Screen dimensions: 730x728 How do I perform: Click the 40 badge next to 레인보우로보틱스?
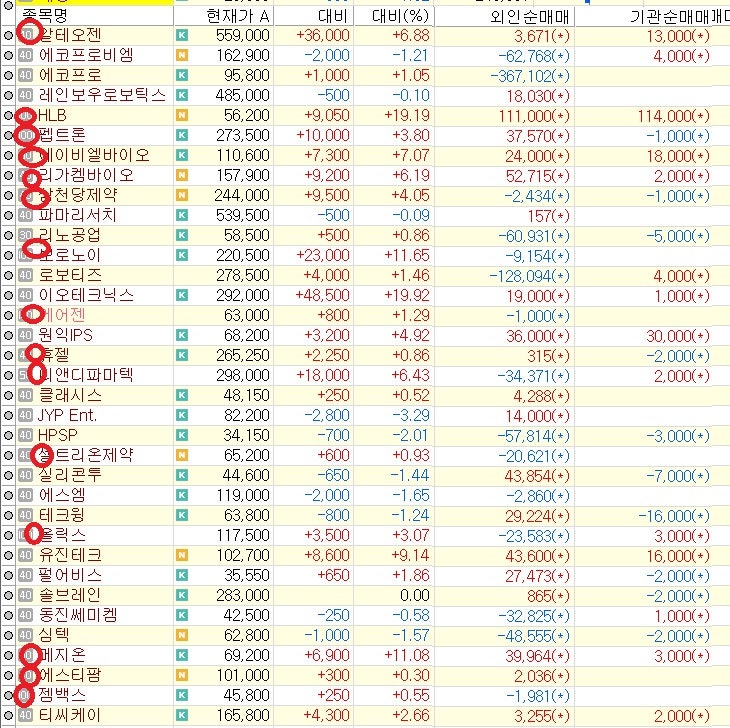pos(25,95)
